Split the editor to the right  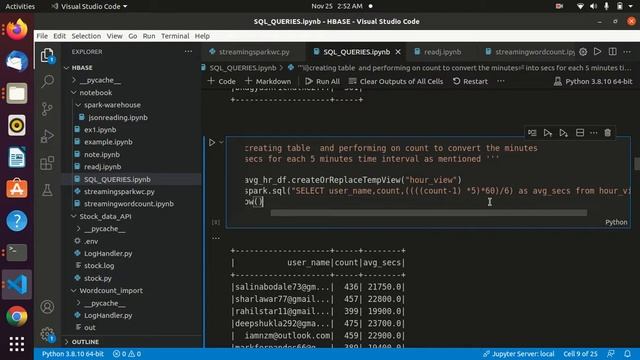point(613,51)
